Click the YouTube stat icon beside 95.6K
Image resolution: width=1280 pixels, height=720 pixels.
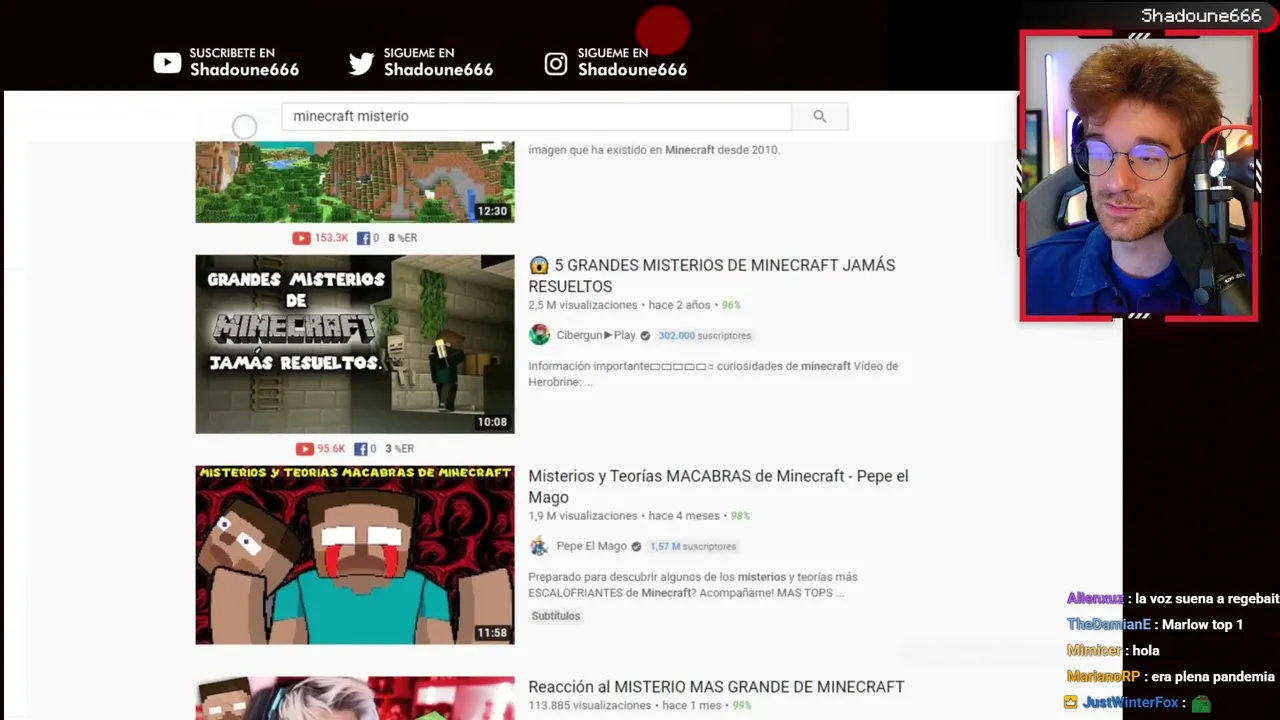pyautogui.click(x=305, y=449)
